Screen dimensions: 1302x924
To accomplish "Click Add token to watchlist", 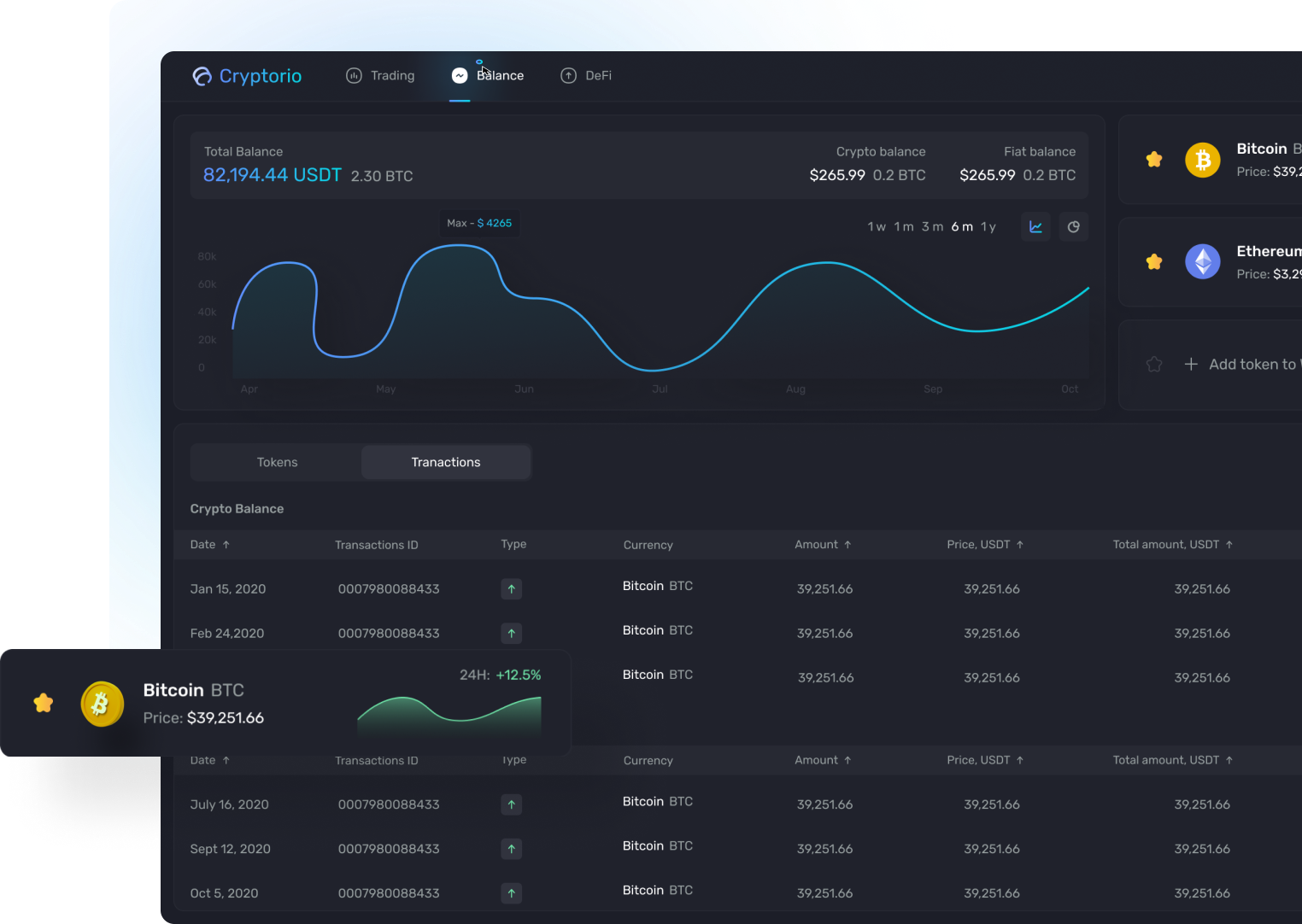I will click(1244, 365).
